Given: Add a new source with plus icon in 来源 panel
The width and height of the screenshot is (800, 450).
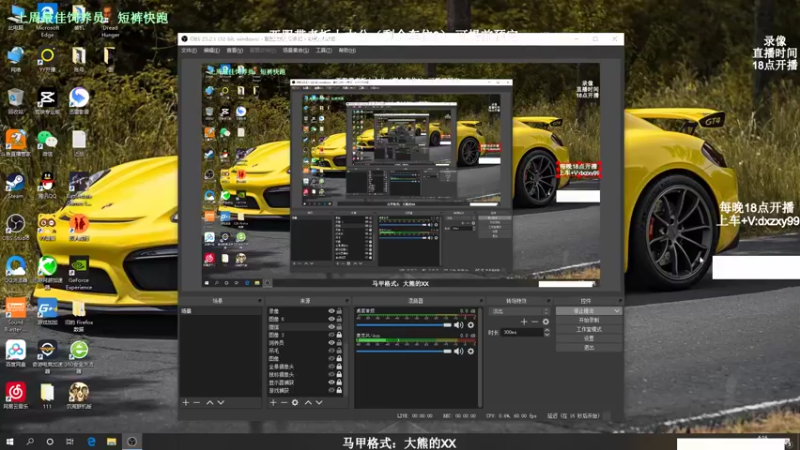Looking at the screenshot, I should (x=273, y=403).
